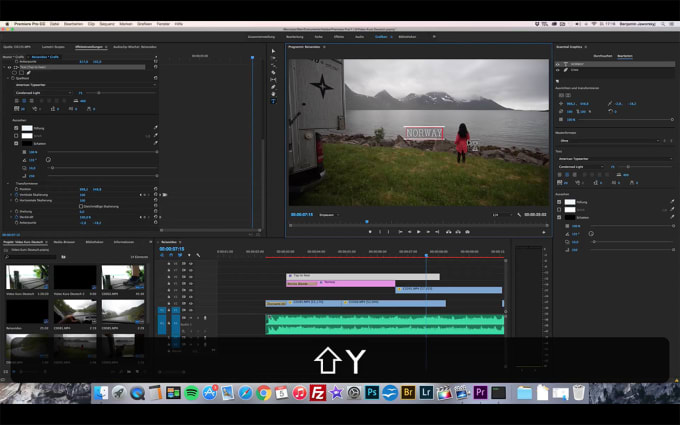
Task: Select the Hand tool
Action: (273, 94)
